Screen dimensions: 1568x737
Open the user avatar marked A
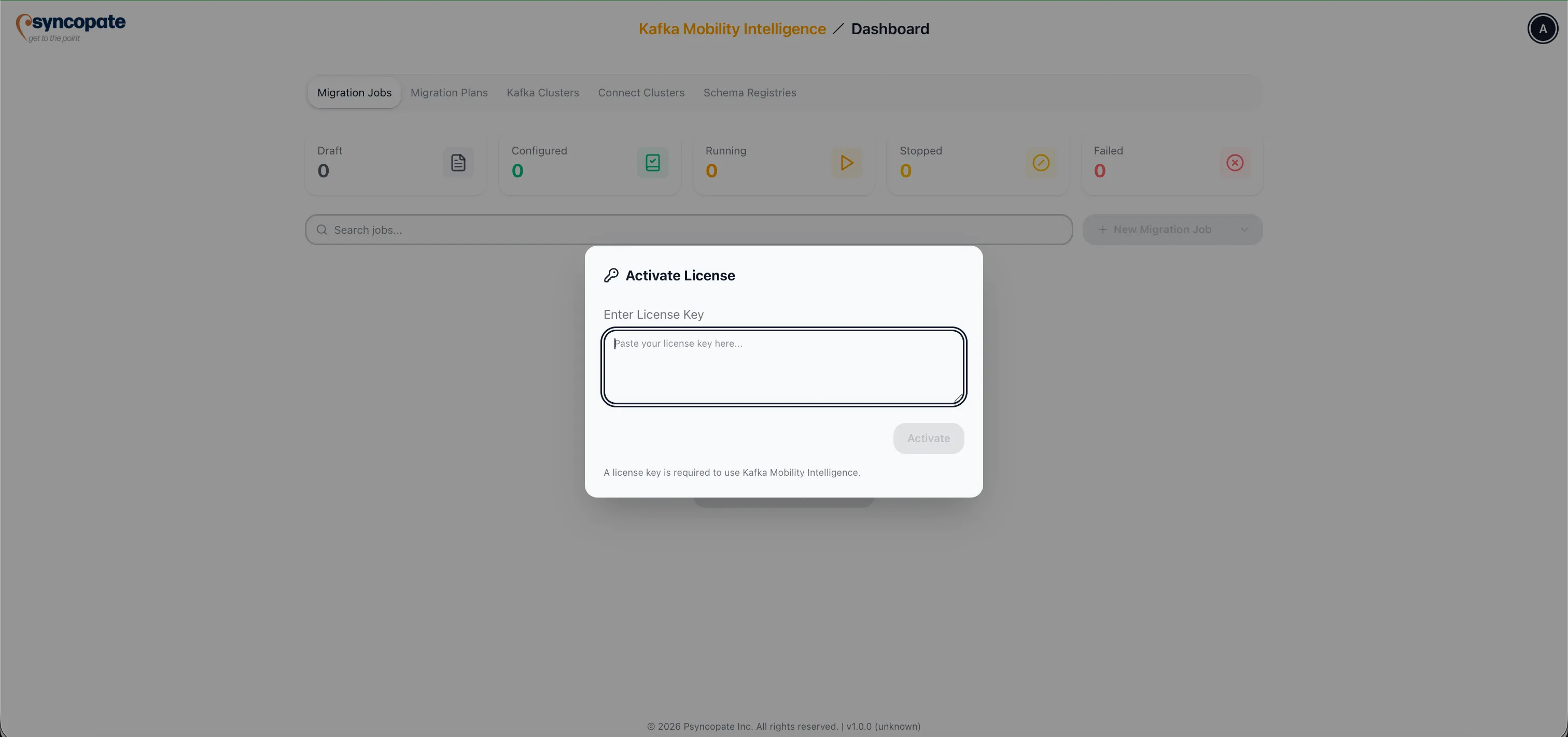click(1543, 28)
